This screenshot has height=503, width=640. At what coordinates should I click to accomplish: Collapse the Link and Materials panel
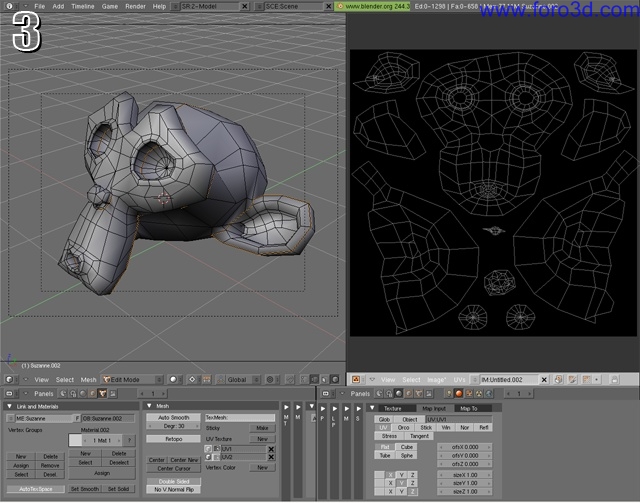pos(9,406)
